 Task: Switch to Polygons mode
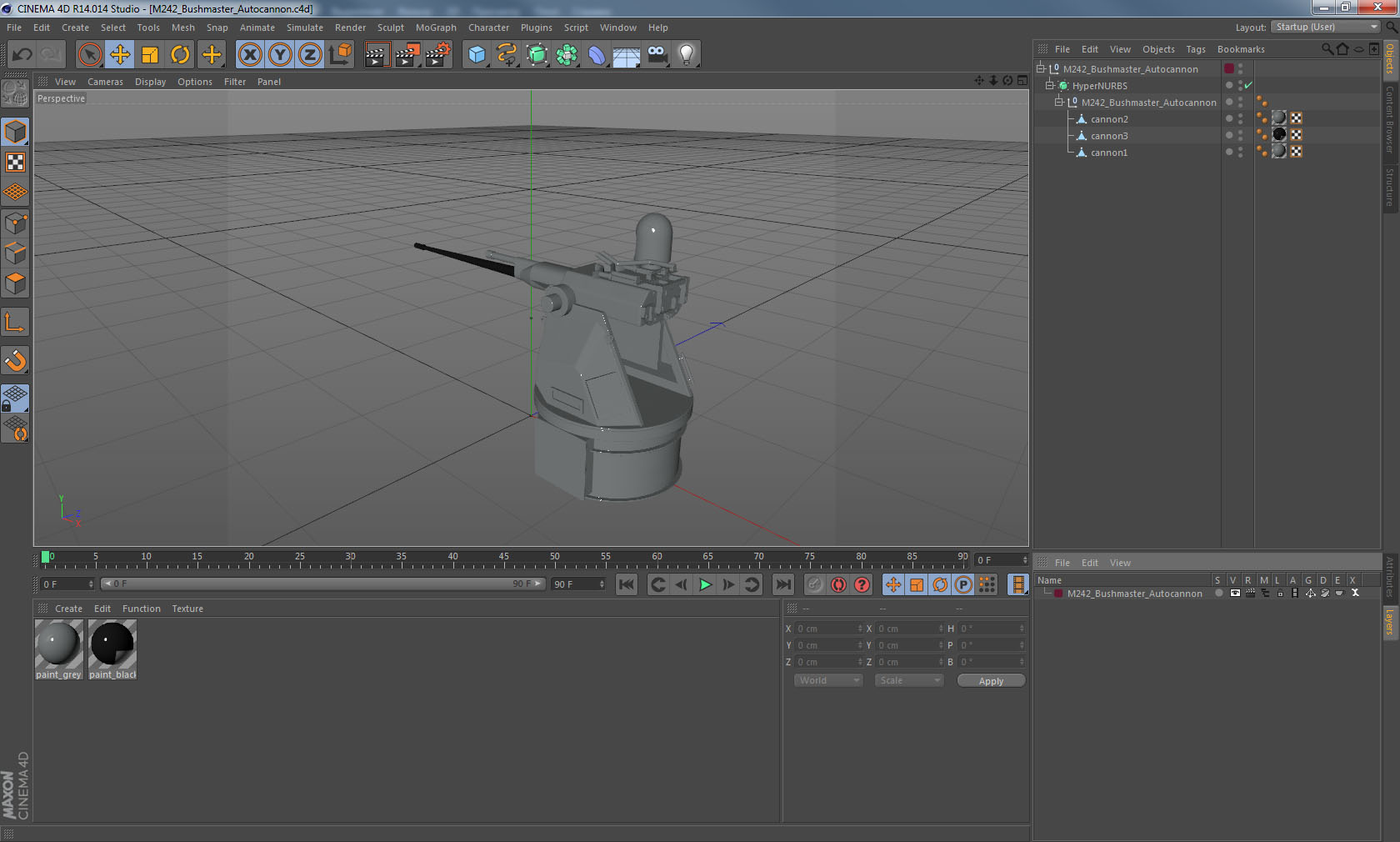[15, 283]
